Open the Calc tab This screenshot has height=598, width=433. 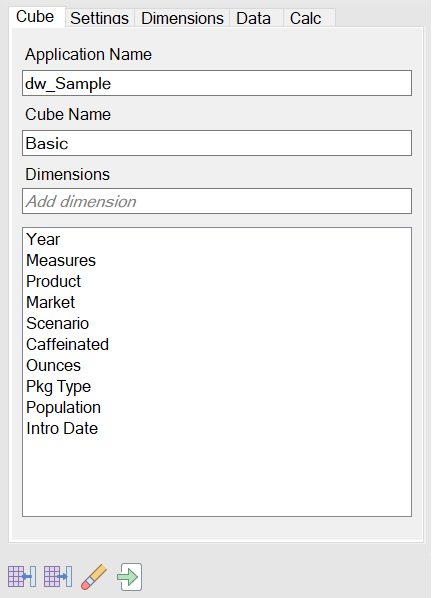306,18
